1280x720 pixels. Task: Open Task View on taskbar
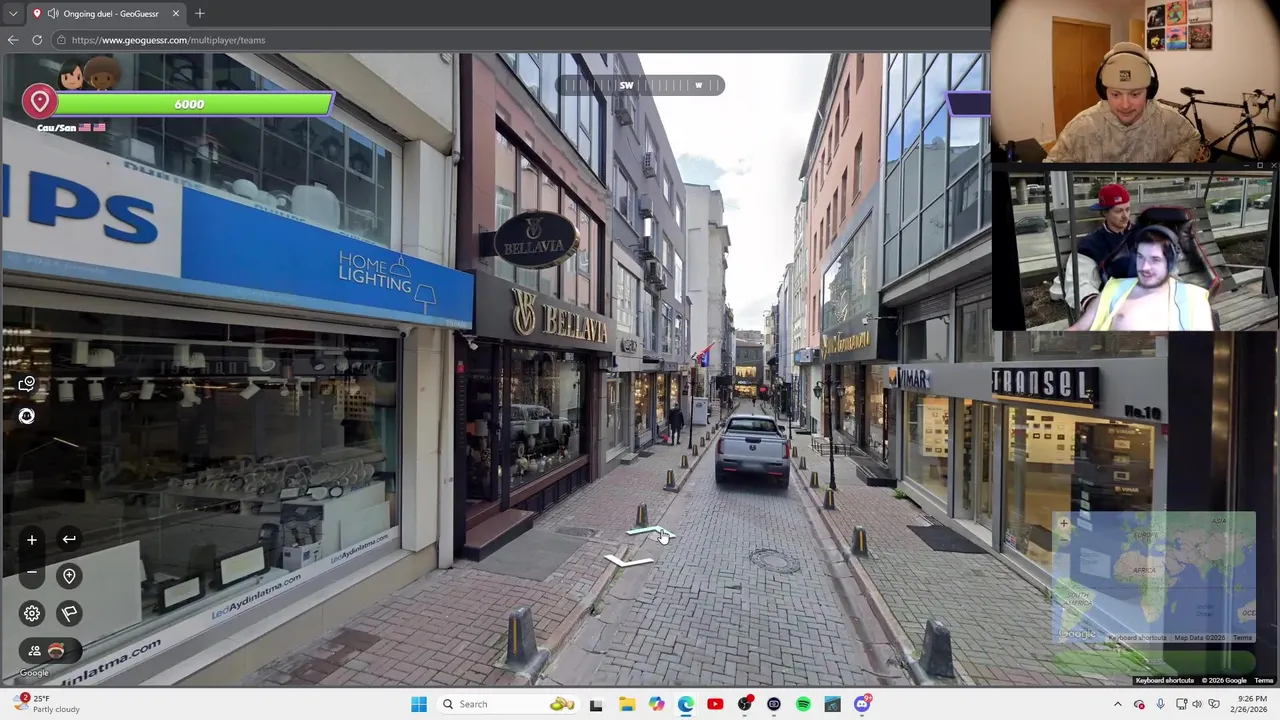click(596, 704)
